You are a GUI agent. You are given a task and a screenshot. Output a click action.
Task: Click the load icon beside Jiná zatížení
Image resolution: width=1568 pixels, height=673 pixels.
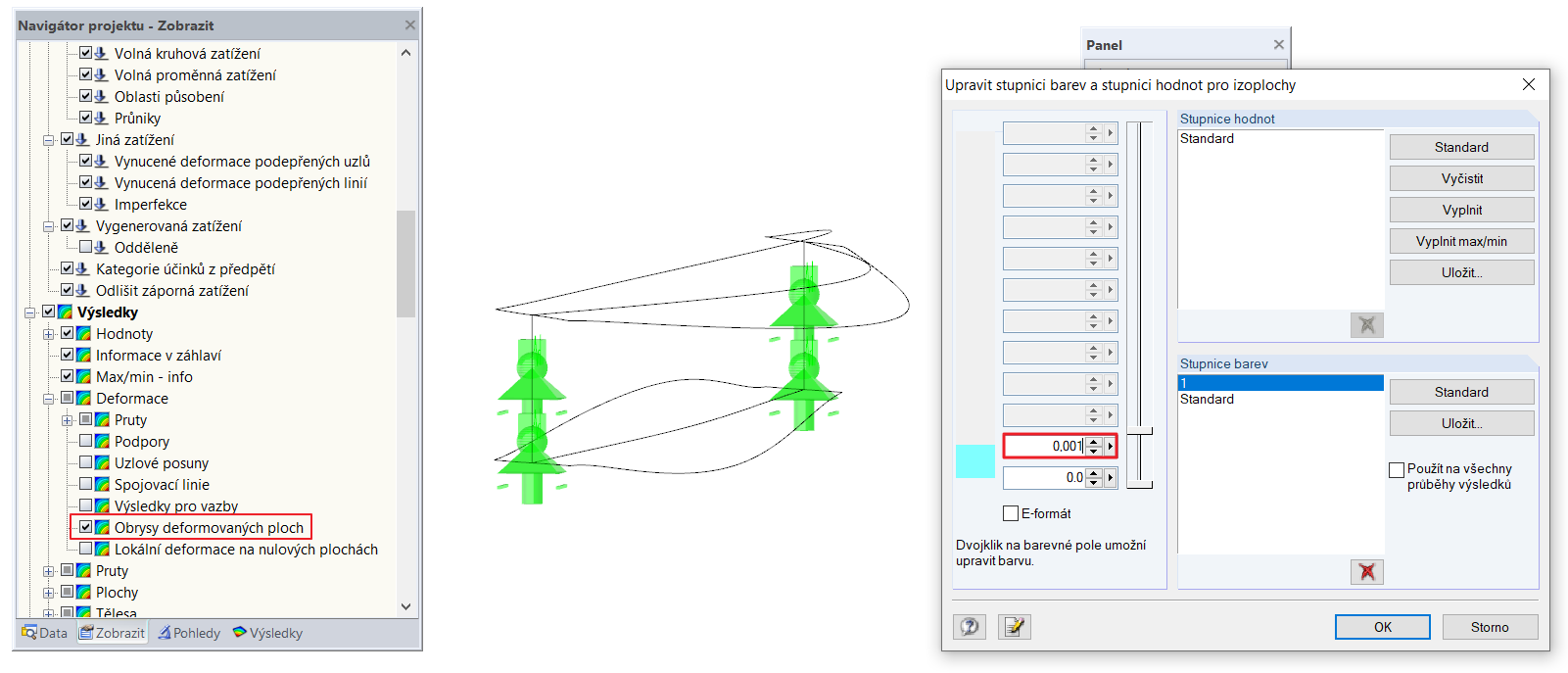[x=82, y=139]
